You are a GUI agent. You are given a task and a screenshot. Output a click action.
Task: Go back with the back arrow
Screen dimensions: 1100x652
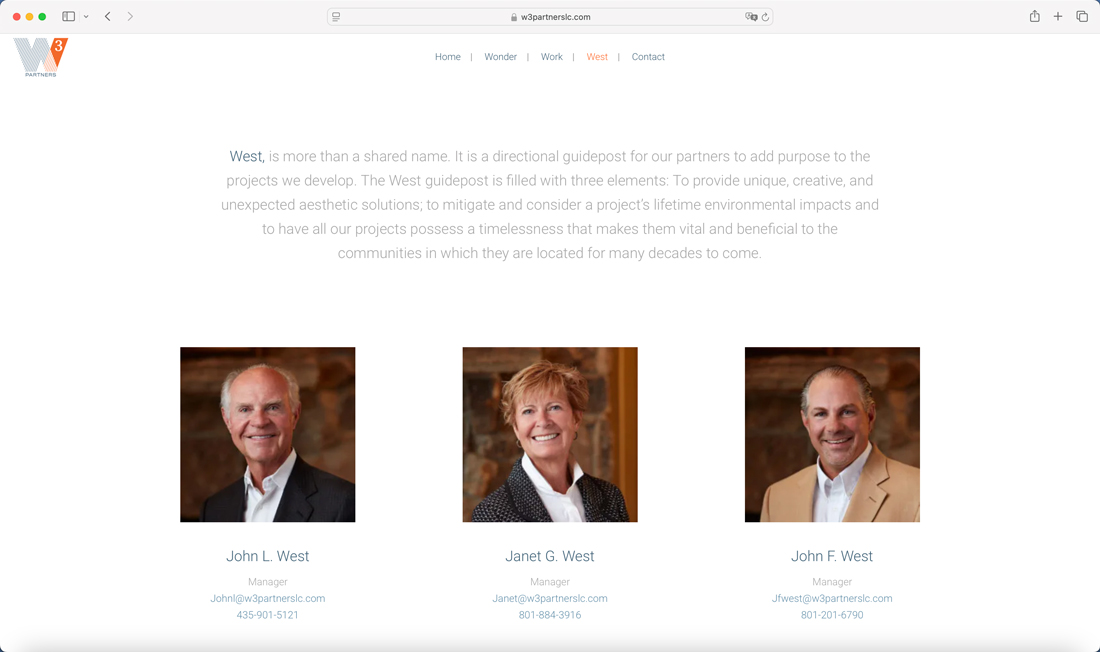[x=107, y=16]
